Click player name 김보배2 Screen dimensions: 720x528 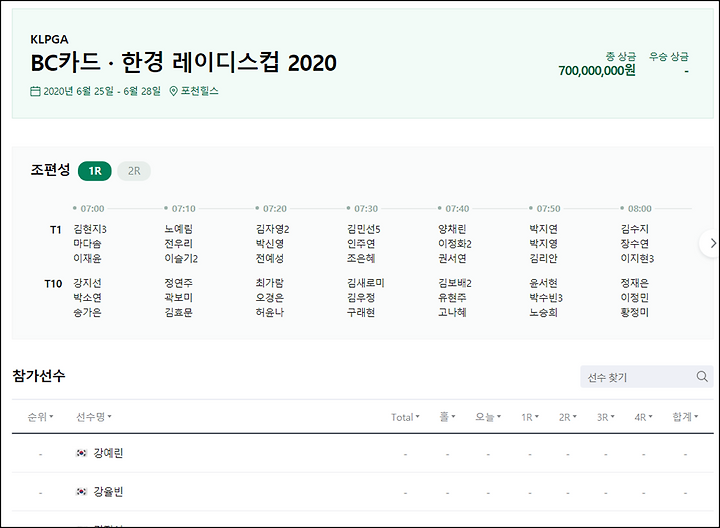[455, 283]
